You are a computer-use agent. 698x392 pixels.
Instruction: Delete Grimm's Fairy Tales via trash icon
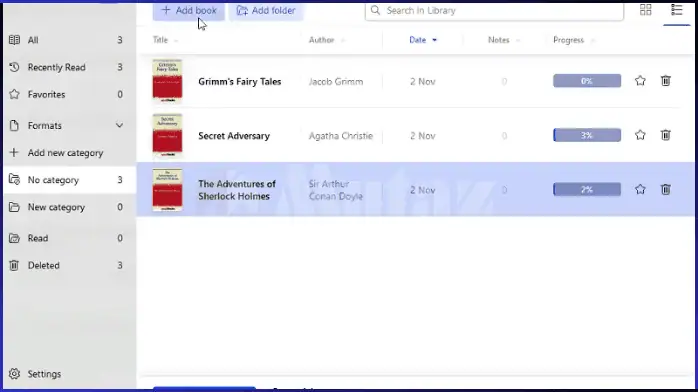click(666, 81)
